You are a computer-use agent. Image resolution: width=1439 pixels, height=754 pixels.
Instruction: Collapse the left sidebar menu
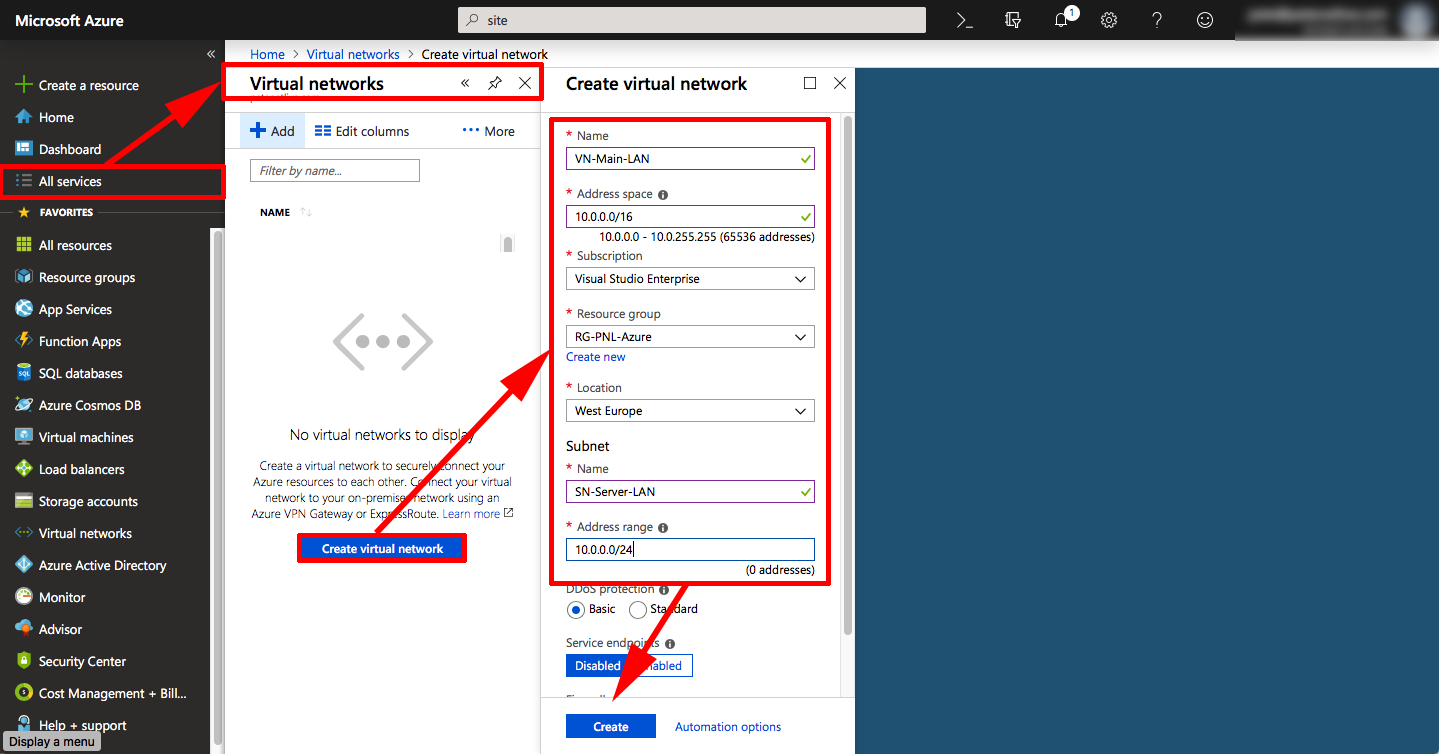click(x=211, y=54)
